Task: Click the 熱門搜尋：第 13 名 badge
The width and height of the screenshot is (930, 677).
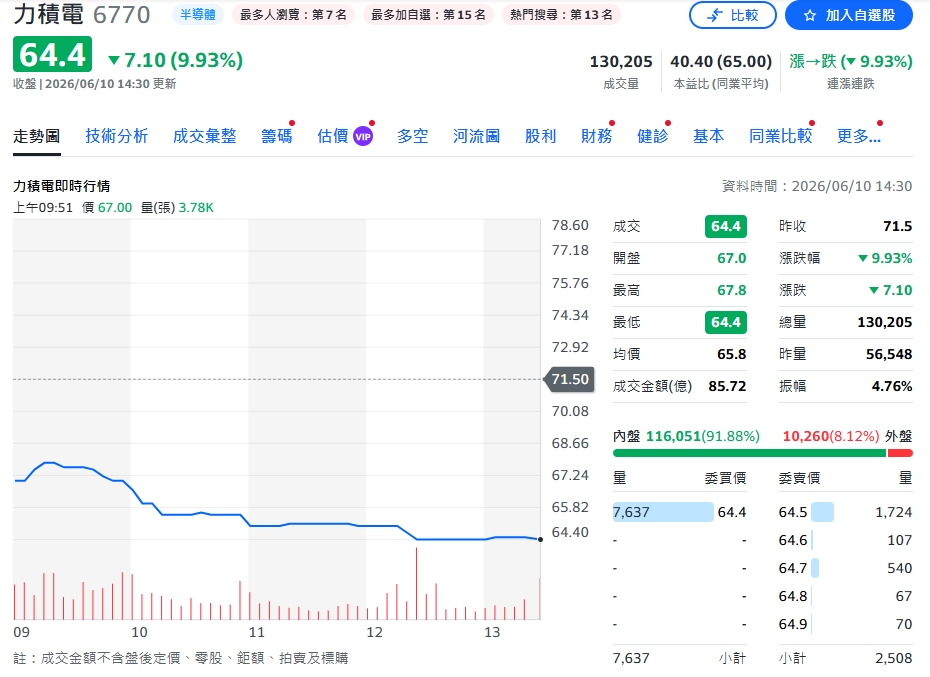Action: (x=561, y=15)
